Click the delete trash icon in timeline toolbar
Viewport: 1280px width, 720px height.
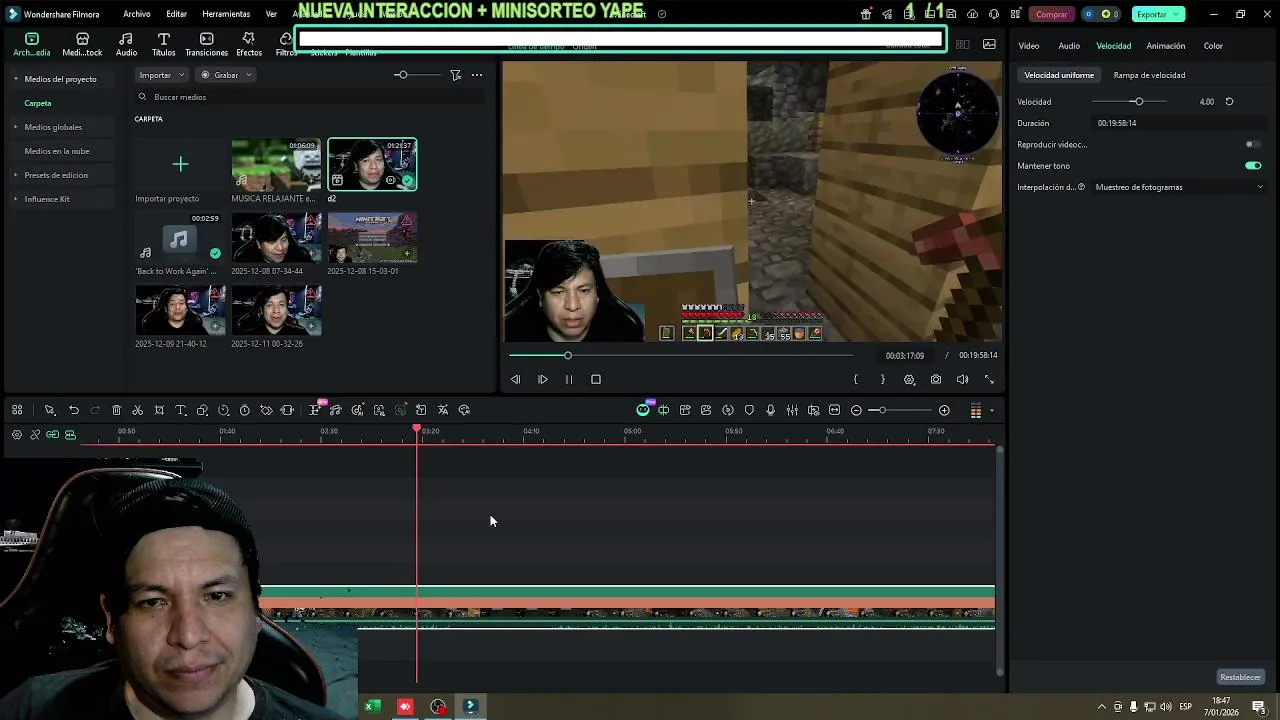click(x=116, y=410)
